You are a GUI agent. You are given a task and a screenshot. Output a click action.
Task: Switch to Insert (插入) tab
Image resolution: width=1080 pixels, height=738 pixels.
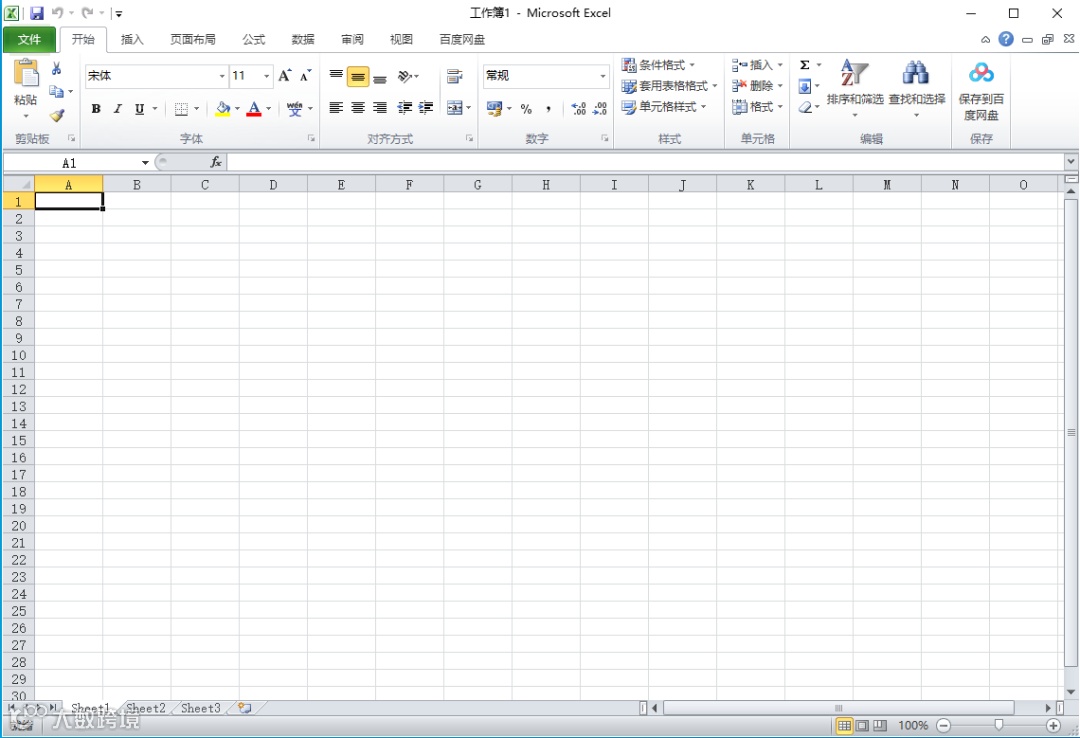click(x=132, y=39)
